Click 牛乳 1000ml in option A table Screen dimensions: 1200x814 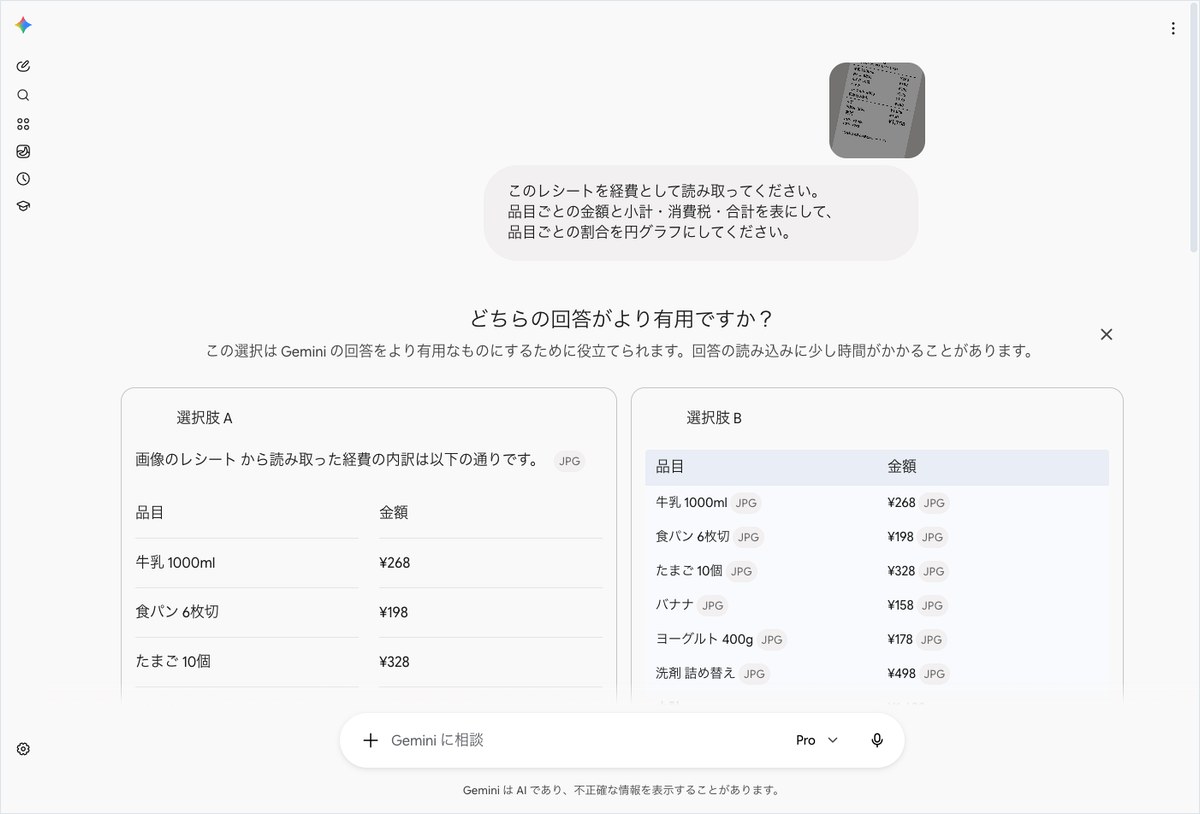[175, 563]
